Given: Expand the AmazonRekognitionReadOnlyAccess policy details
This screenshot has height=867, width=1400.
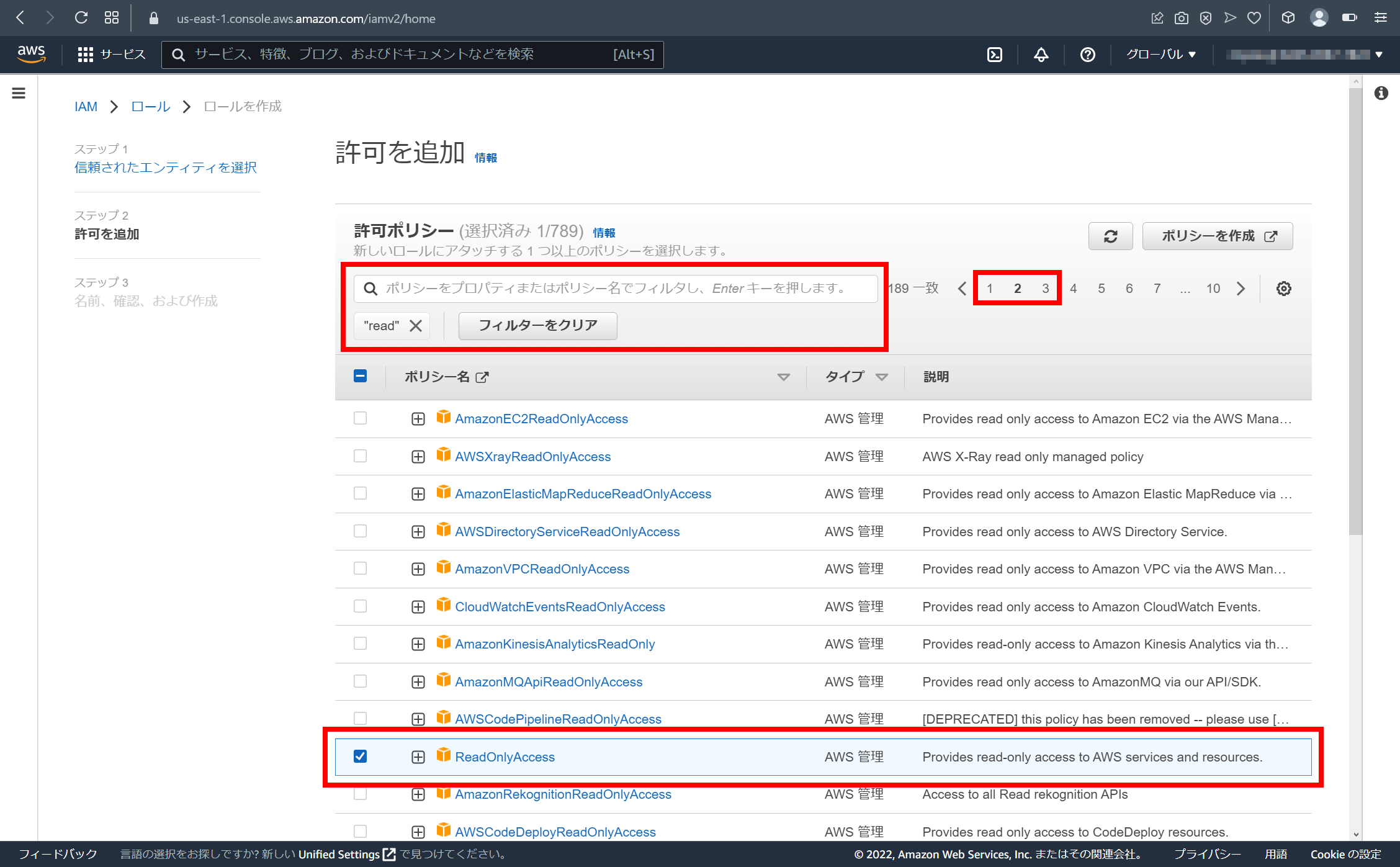Looking at the screenshot, I should pyautogui.click(x=418, y=794).
